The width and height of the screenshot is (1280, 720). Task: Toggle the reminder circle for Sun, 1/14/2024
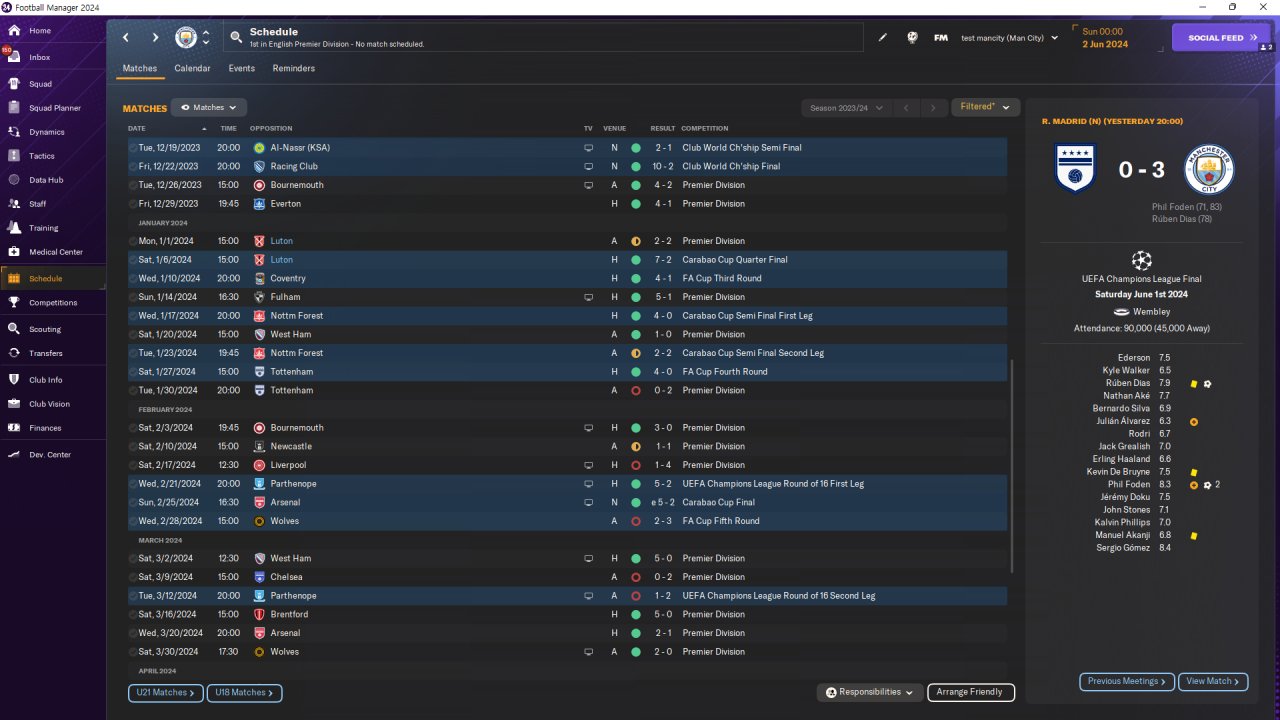133,297
